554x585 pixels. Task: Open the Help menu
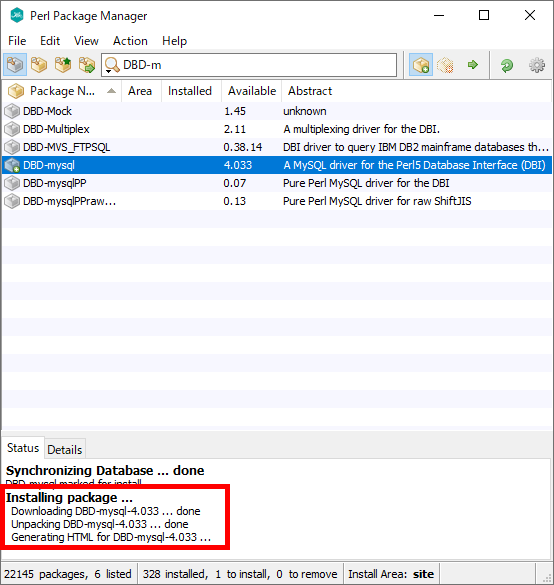point(174,41)
